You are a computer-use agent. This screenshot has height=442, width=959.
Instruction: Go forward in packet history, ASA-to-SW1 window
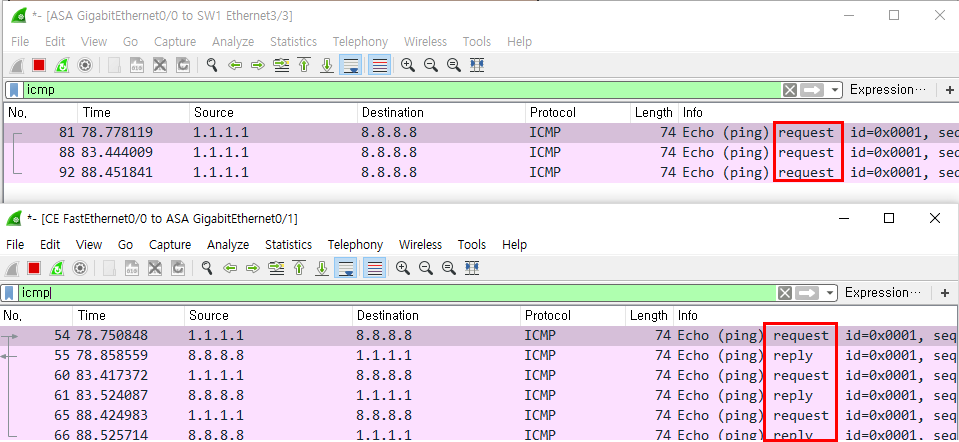pos(257,65)
